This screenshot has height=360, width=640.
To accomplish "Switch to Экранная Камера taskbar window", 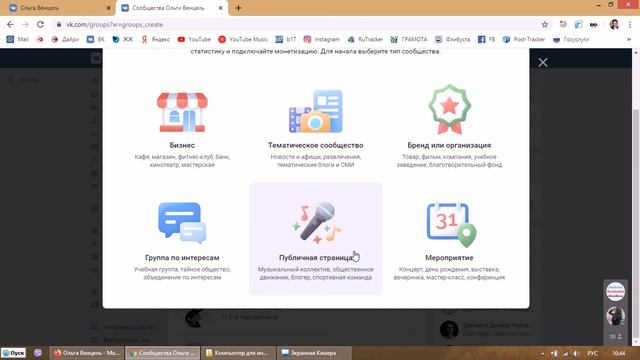I will tap(314, 353).
